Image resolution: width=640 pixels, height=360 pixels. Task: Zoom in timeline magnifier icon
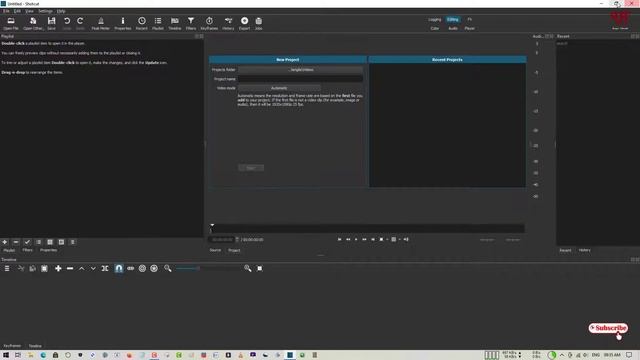coord(248,268)
